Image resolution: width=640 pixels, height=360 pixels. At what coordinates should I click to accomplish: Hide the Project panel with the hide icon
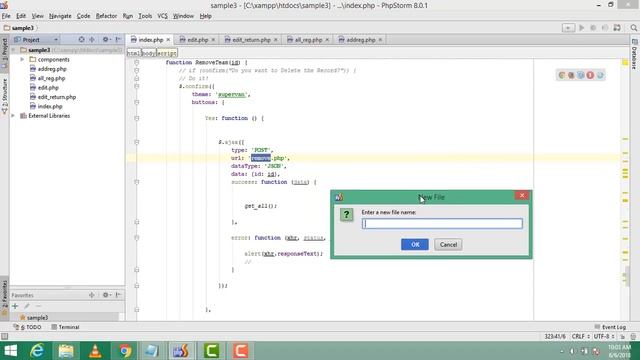pyautogui.click(x=118, y=40)
